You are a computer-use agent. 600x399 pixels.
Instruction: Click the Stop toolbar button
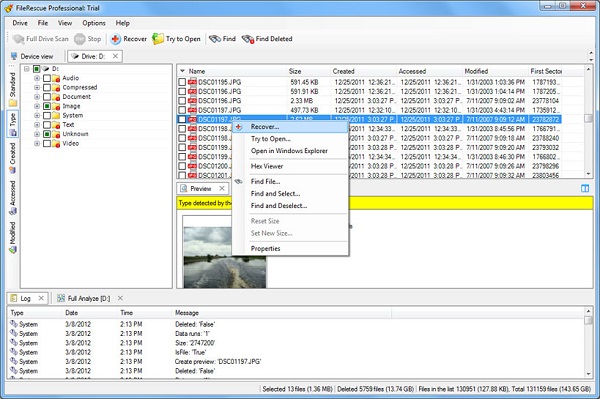[88, 39]
